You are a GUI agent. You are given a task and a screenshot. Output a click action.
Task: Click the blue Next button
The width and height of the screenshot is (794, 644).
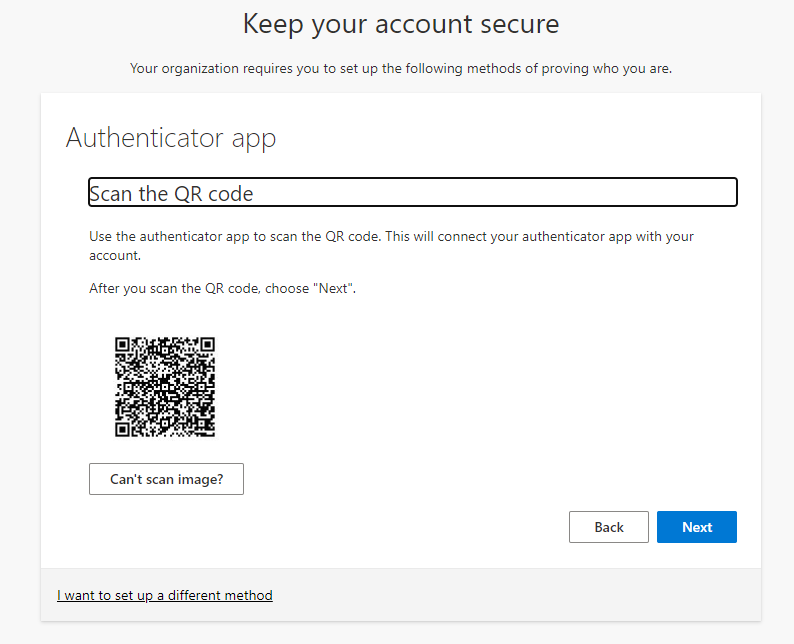click(x=697, y=527)
